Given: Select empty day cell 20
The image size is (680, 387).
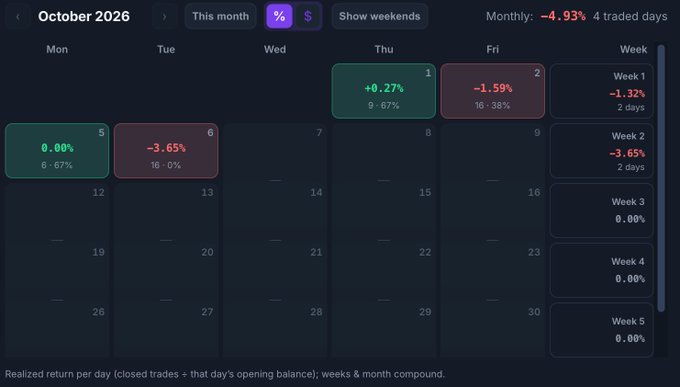Looking at the screenshot, I should click(x=166, y=270).
